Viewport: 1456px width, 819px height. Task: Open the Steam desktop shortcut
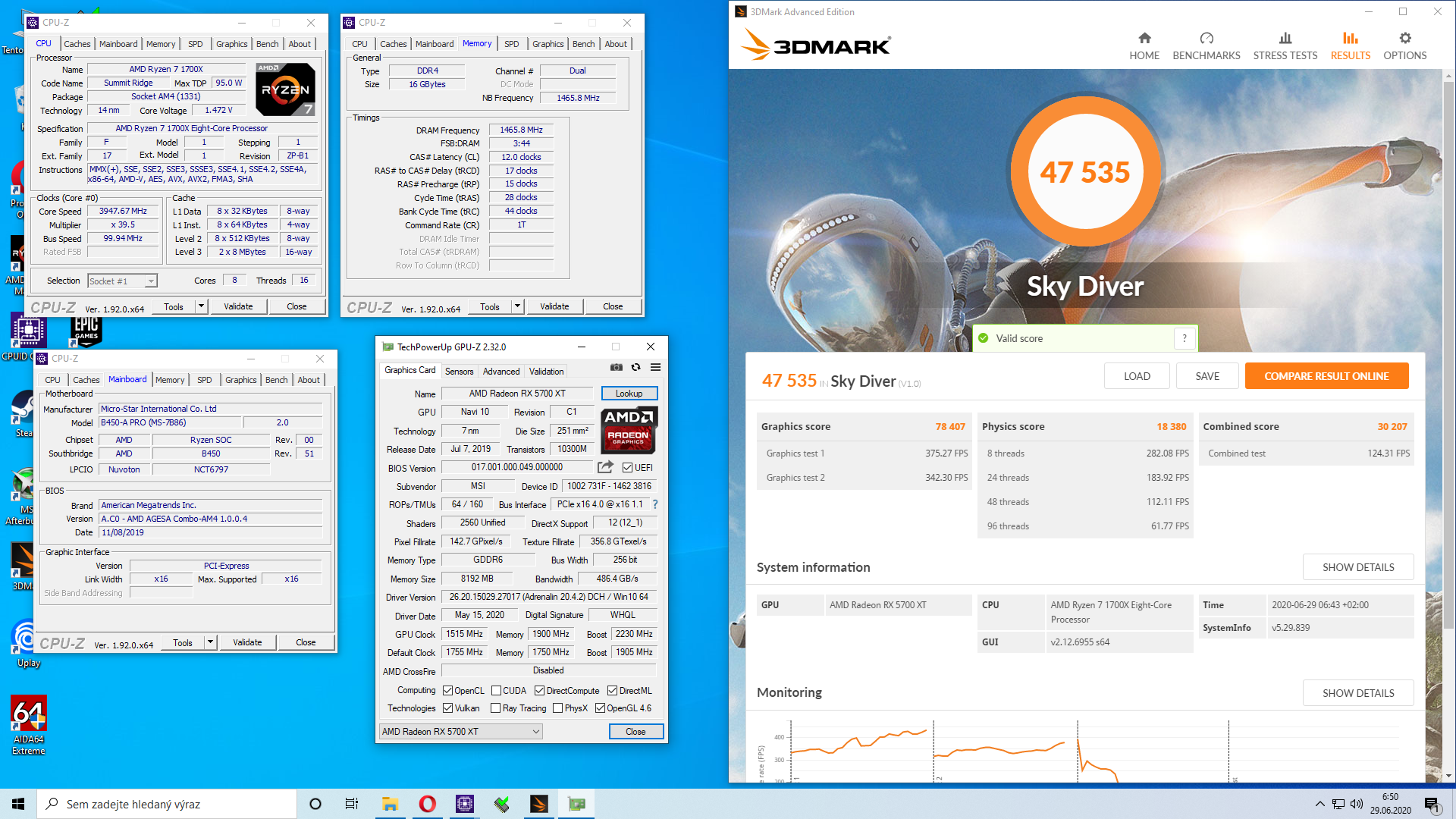[x=24, y=413]
